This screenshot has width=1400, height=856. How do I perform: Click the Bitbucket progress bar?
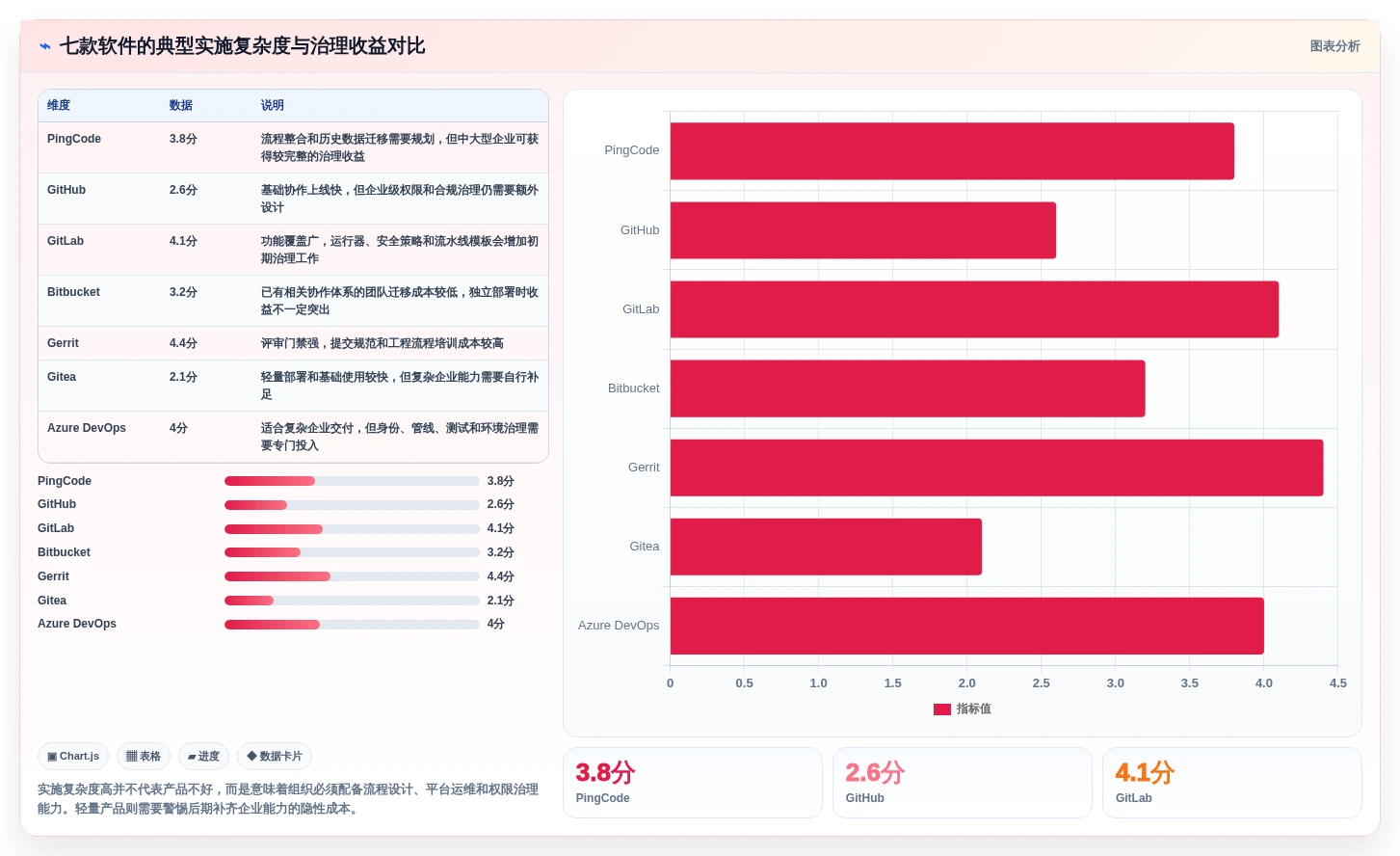tap(352, 552)
